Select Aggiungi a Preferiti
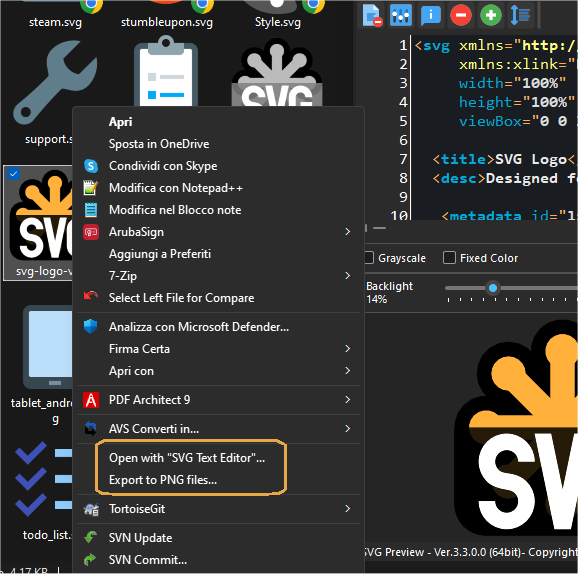Screen dimensions: 578x574 click(218, 254)
